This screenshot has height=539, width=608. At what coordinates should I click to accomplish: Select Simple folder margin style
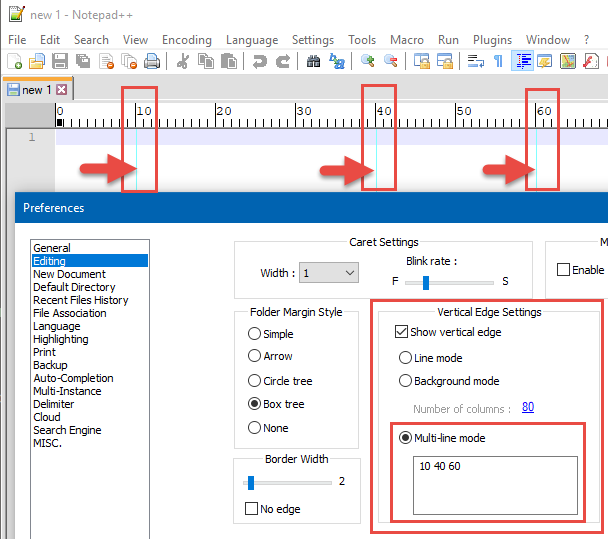[x=254, y=333]
